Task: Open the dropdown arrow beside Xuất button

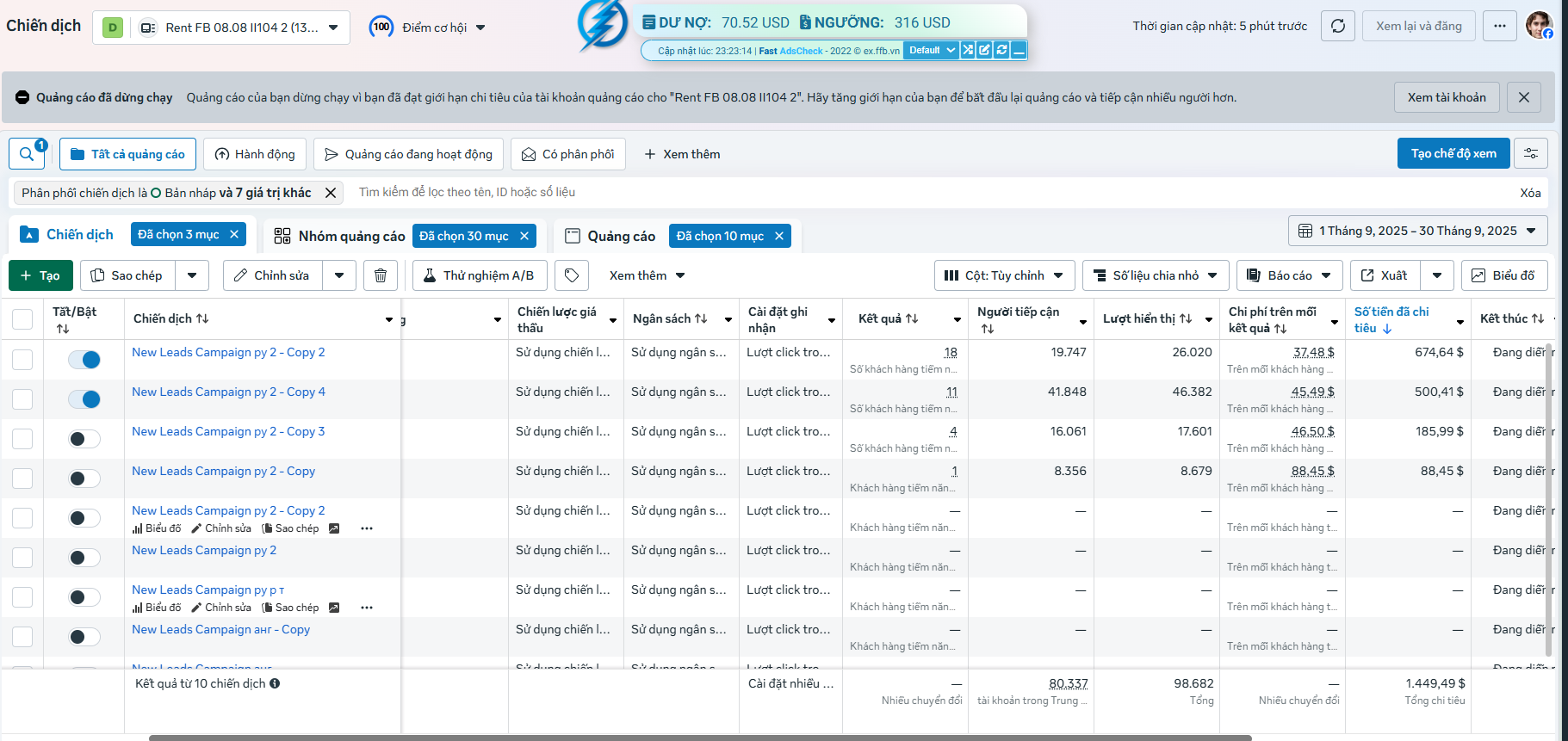Action: (x=1437, y=275)
